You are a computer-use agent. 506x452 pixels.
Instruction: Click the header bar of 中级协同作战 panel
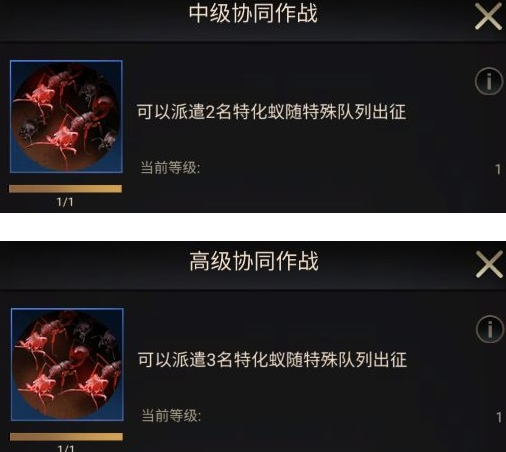(x=253, y=21)
